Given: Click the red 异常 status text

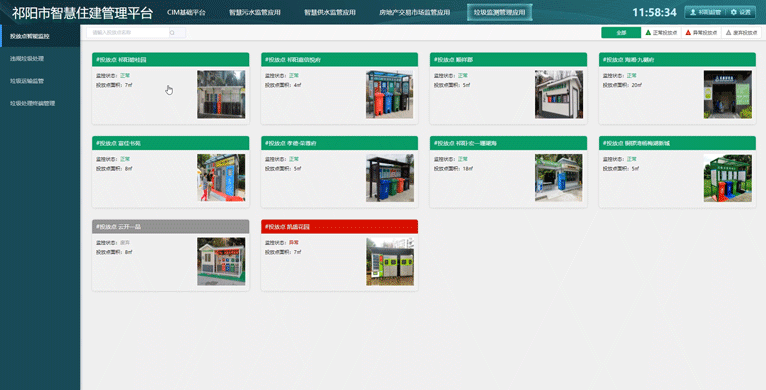Looking at the screenshot, I should 294,242.
